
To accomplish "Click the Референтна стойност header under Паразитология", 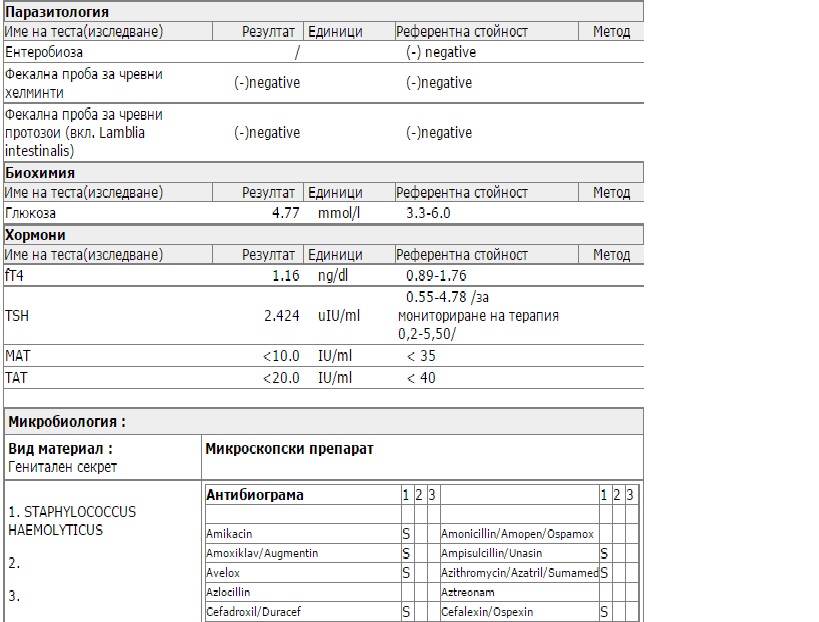I will [x=462, y=32].
